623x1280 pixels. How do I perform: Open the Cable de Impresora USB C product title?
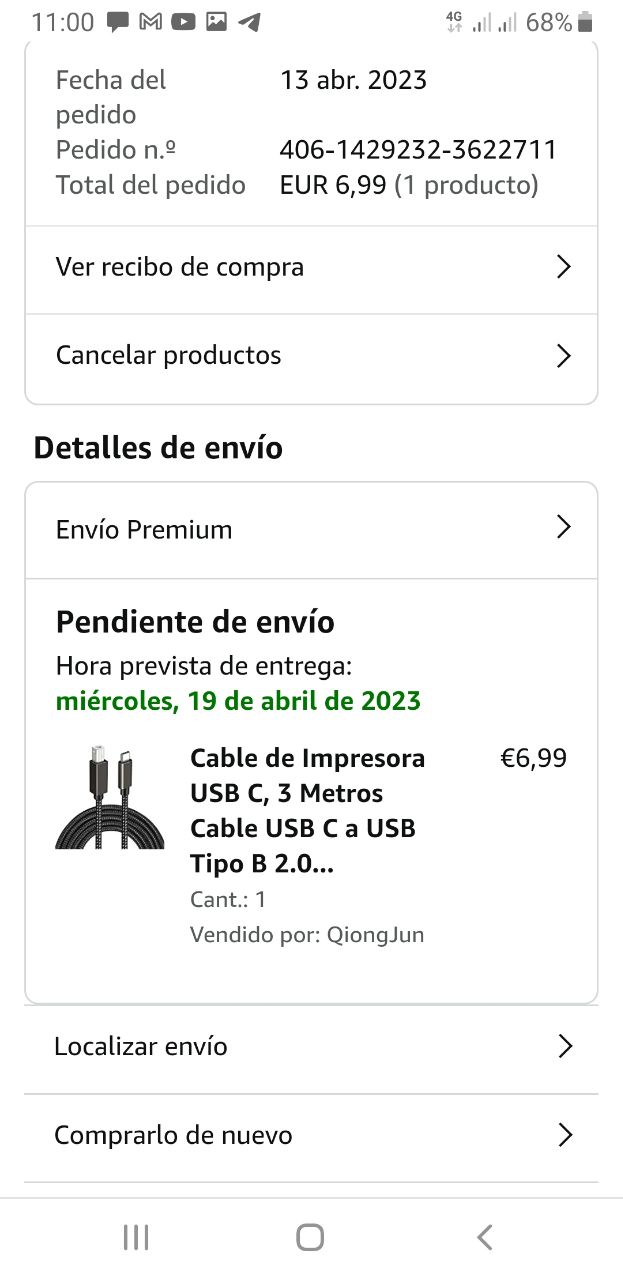coord(307,811)
